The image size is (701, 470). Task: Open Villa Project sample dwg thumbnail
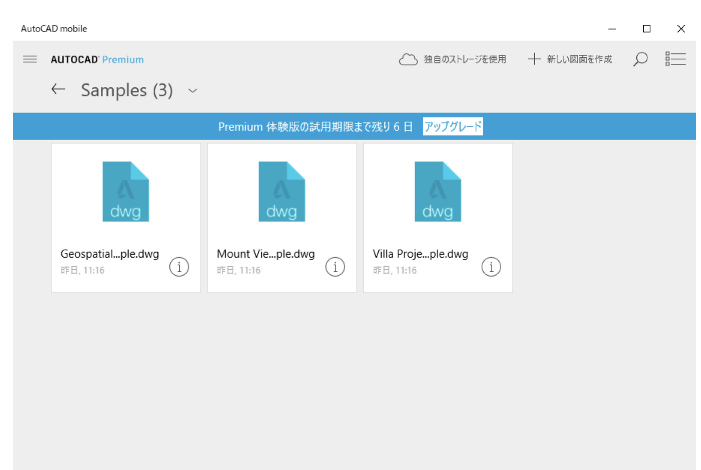(438, 191)
